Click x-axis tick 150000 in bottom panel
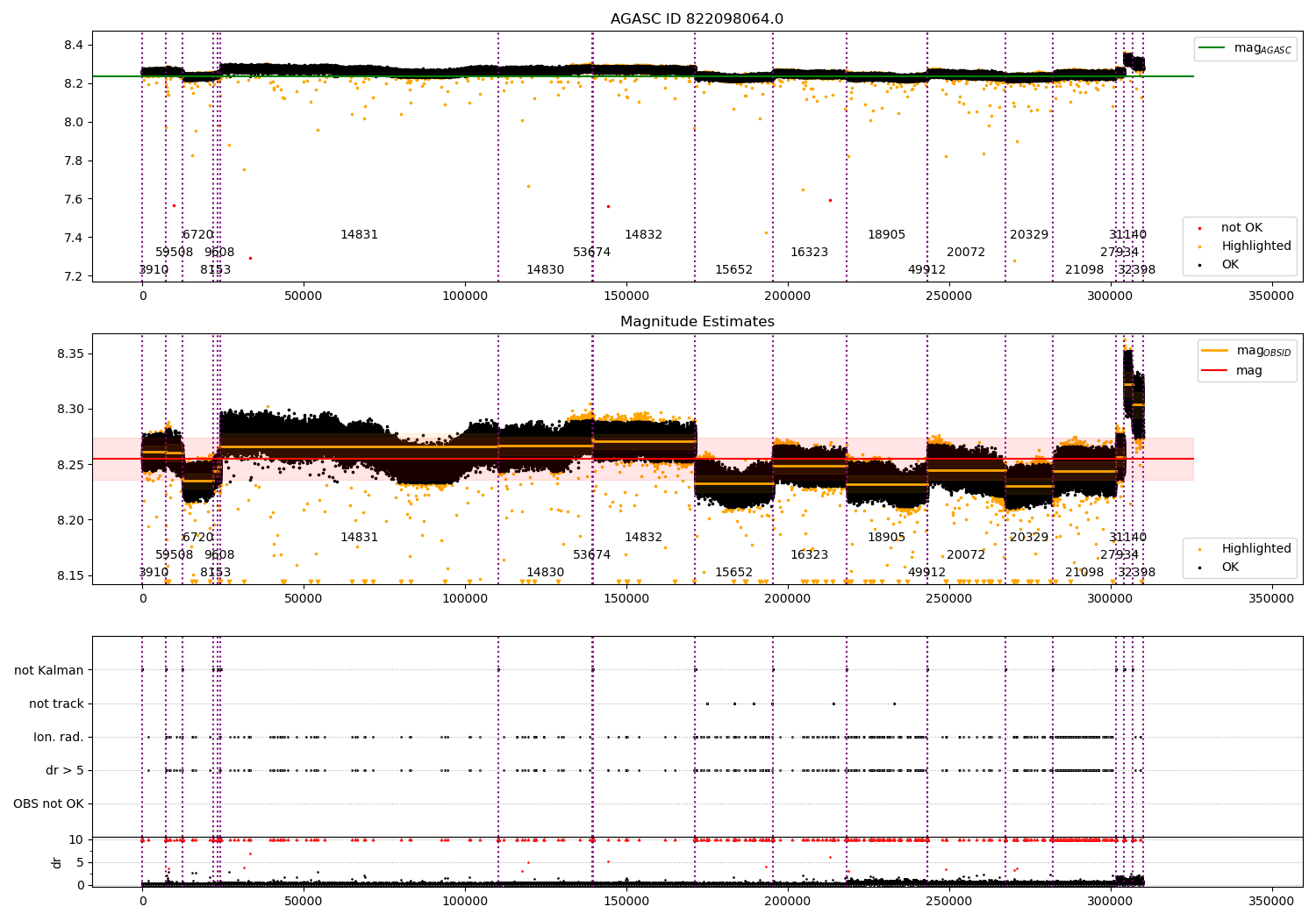 (626, 901)
